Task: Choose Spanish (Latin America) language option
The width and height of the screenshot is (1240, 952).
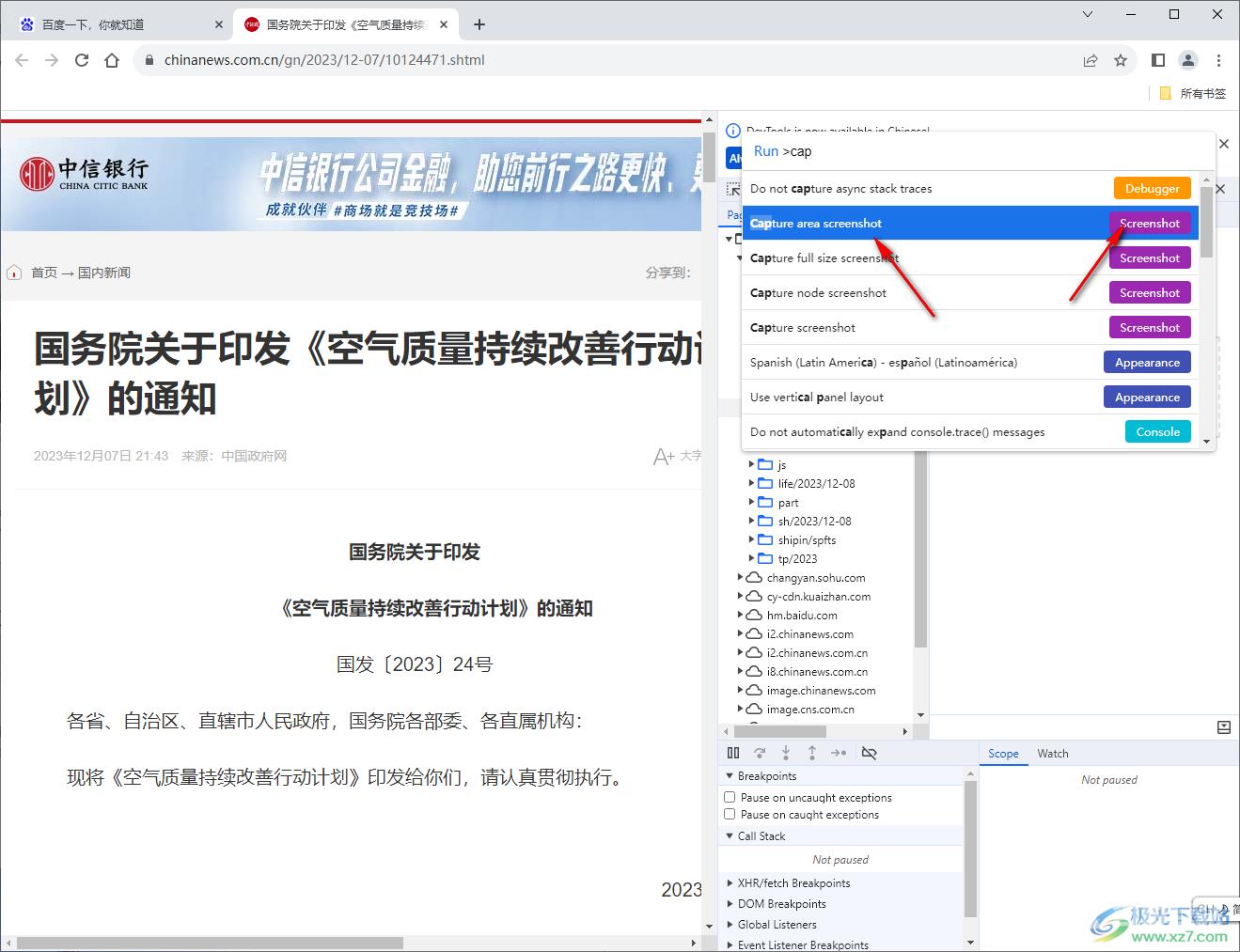Action: click(970, 362)
